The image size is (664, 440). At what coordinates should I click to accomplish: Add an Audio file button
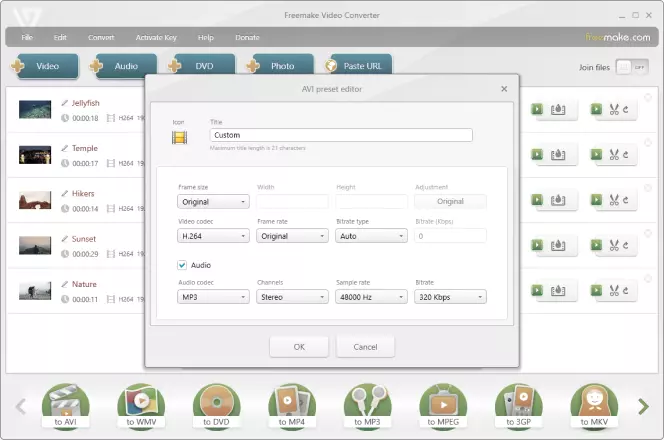click(123, 66)
